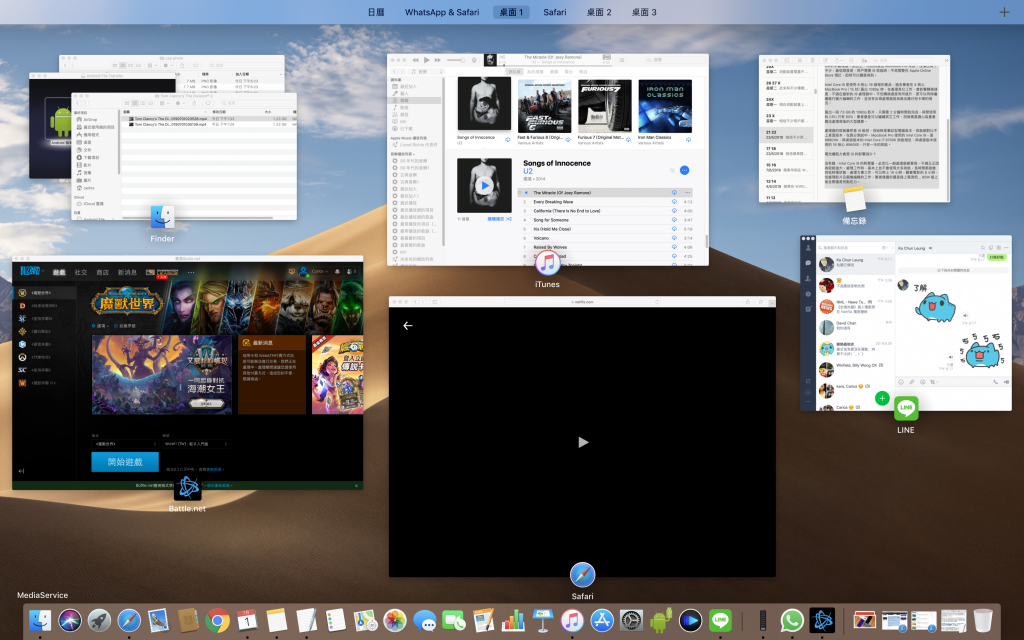1024x640 pixels.
Task: Adjust the iTunes volume slider
Action: click(x=456, y=60)
